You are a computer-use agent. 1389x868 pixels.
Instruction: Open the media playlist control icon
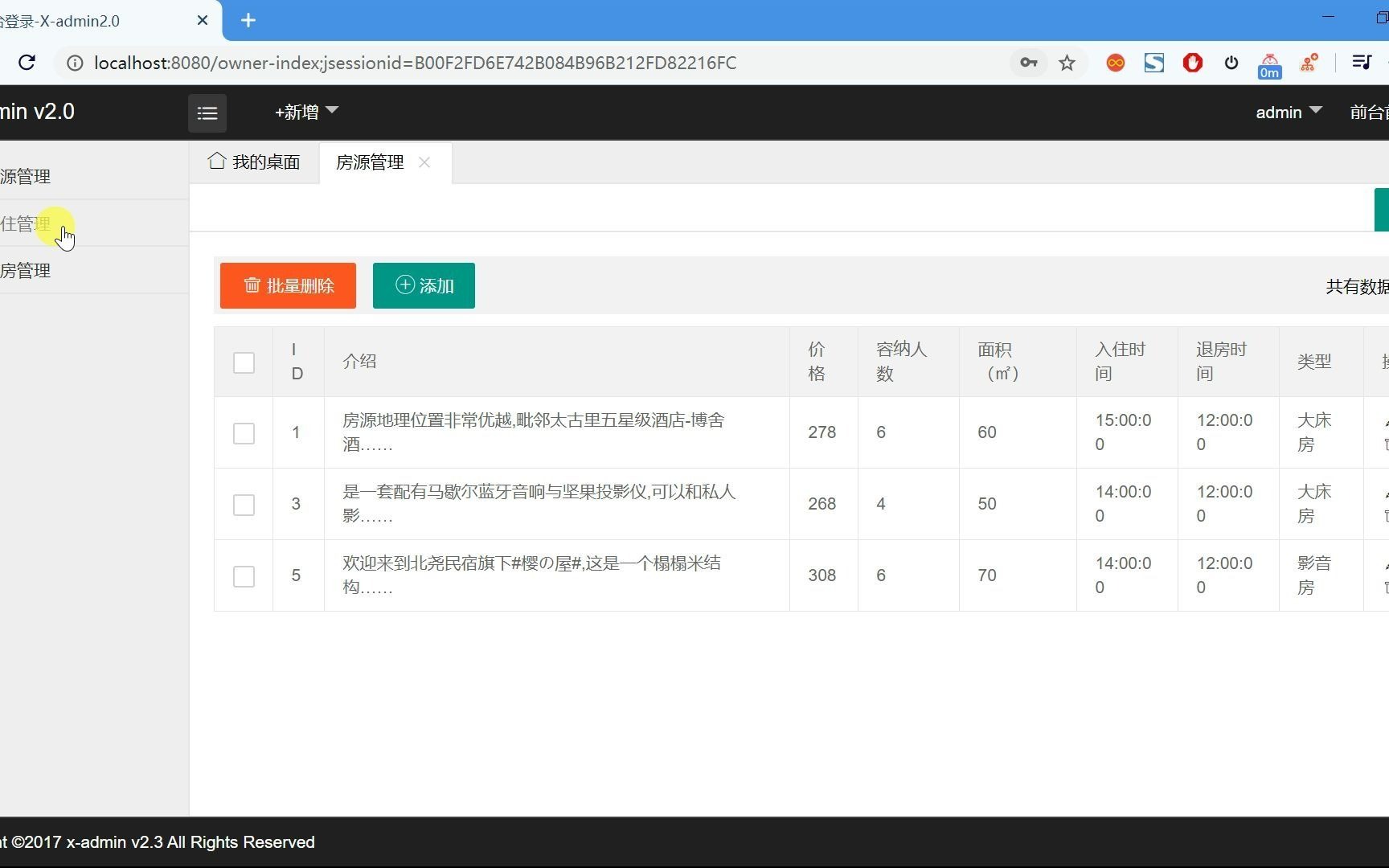coord(1361,62)
